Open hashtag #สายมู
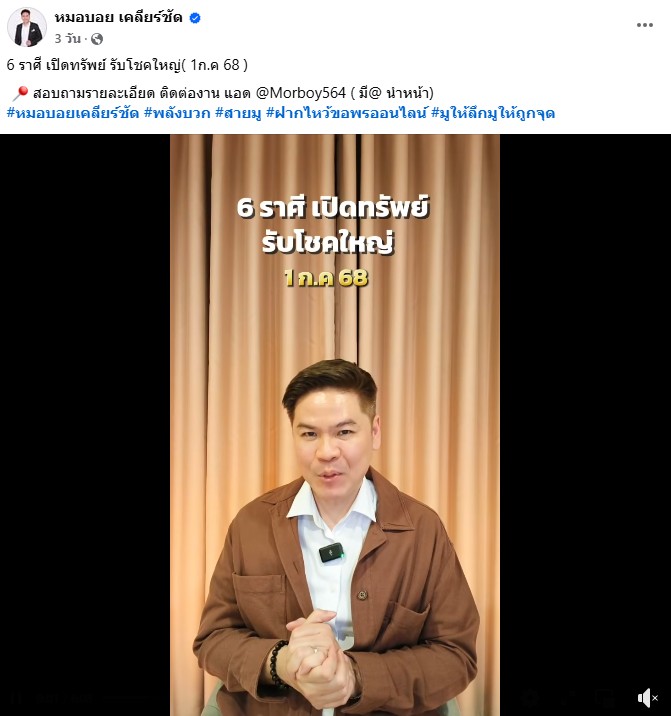671x716 pixels. 238,113
